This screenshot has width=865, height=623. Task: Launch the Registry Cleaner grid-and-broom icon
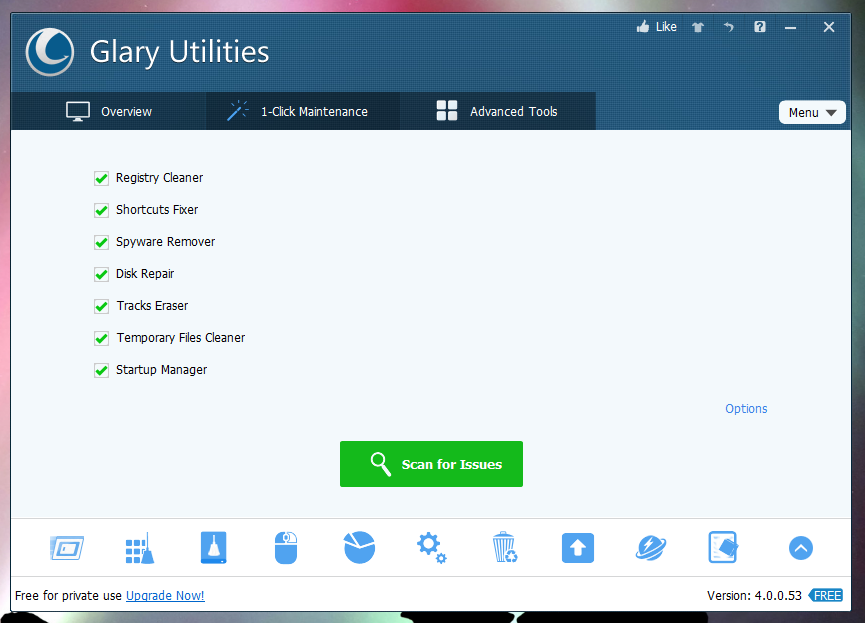[x=140, y=548]
